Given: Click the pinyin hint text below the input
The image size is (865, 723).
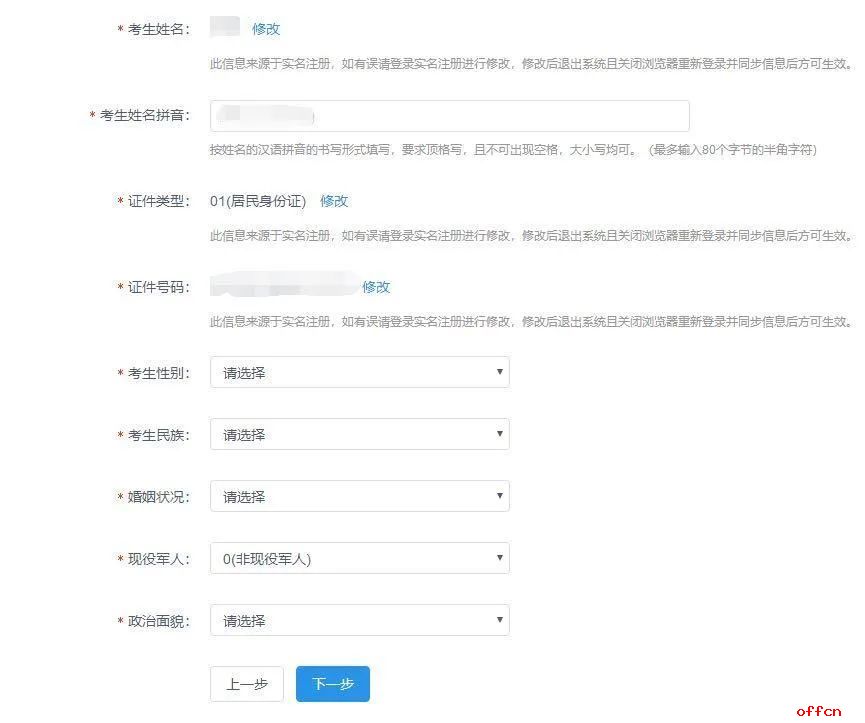Looking at the screenshot, I should (x=512, y=150).
